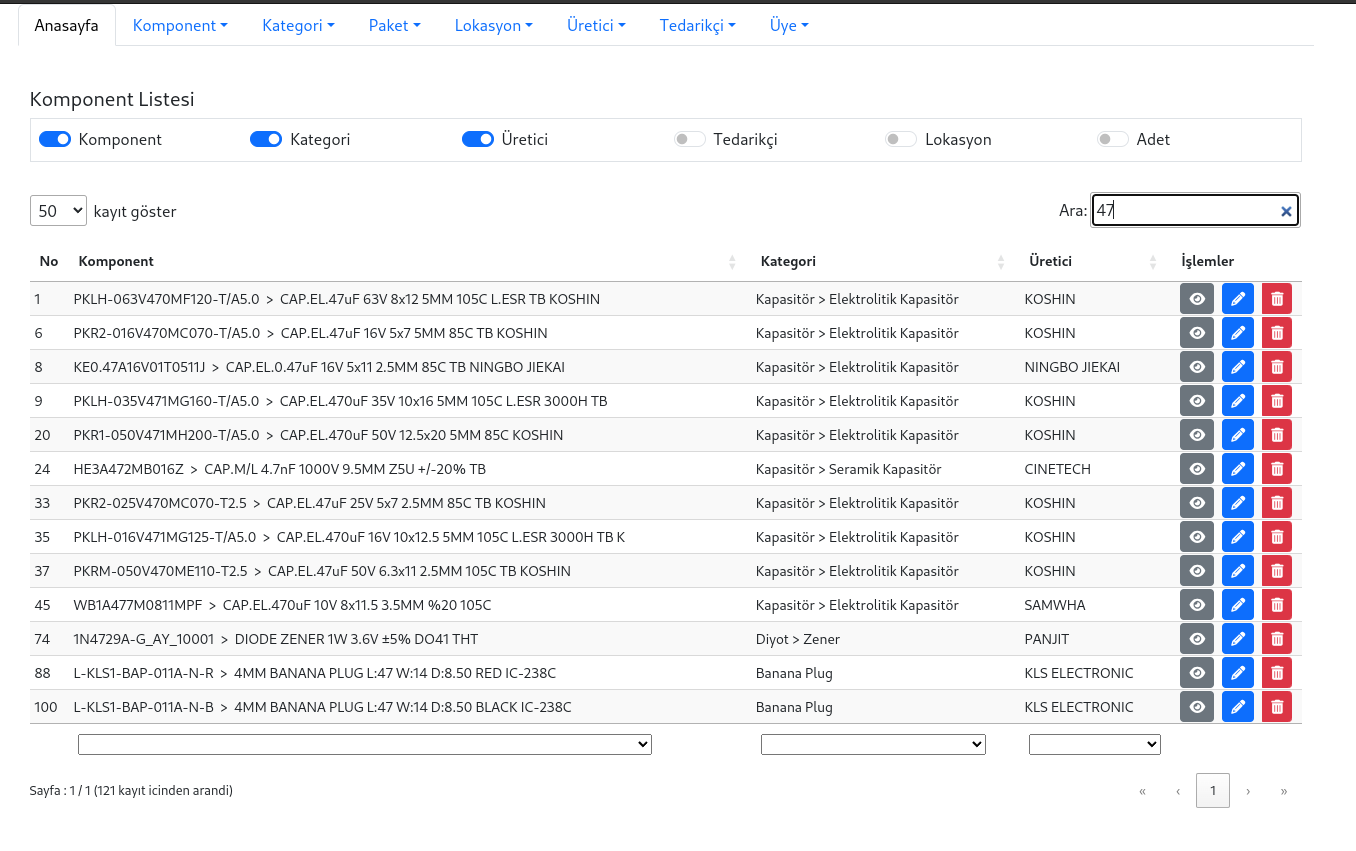The image size is (1356, 851).
Task: Edit the HE3A472MB016Z ceramic capacitor
Action: tap(1238, 469)
